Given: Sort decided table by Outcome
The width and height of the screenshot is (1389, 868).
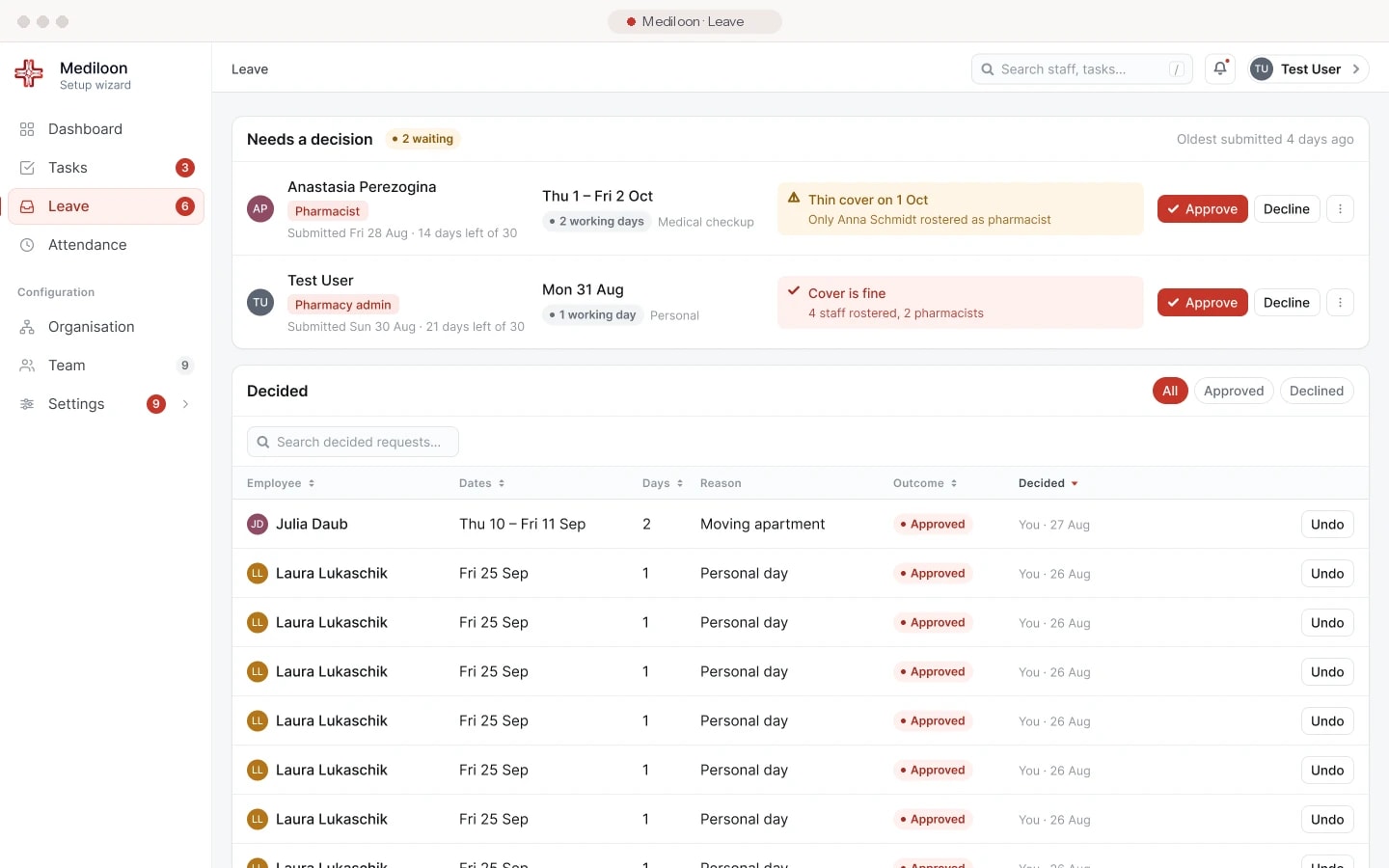Looking at the screenshot, I should [x=925, y=483].
